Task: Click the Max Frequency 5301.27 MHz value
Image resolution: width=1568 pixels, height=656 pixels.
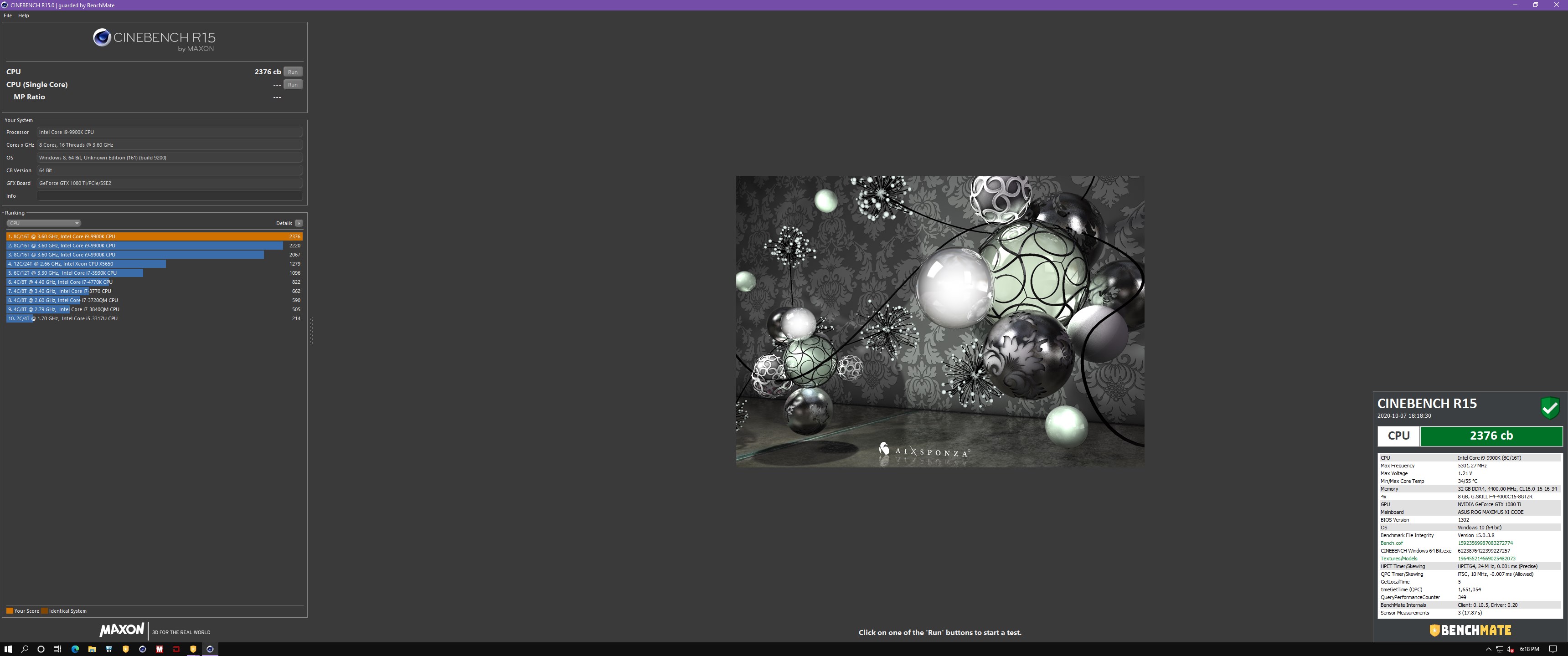Action: pyautogui.click(x=1472, y=466)
